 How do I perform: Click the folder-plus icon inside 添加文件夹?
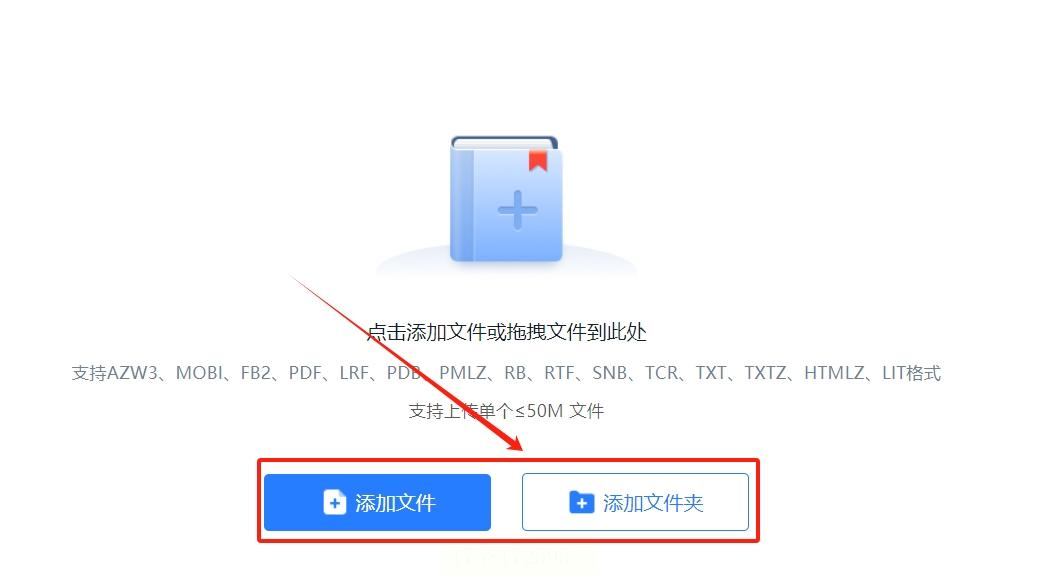(x=582, y=502)
